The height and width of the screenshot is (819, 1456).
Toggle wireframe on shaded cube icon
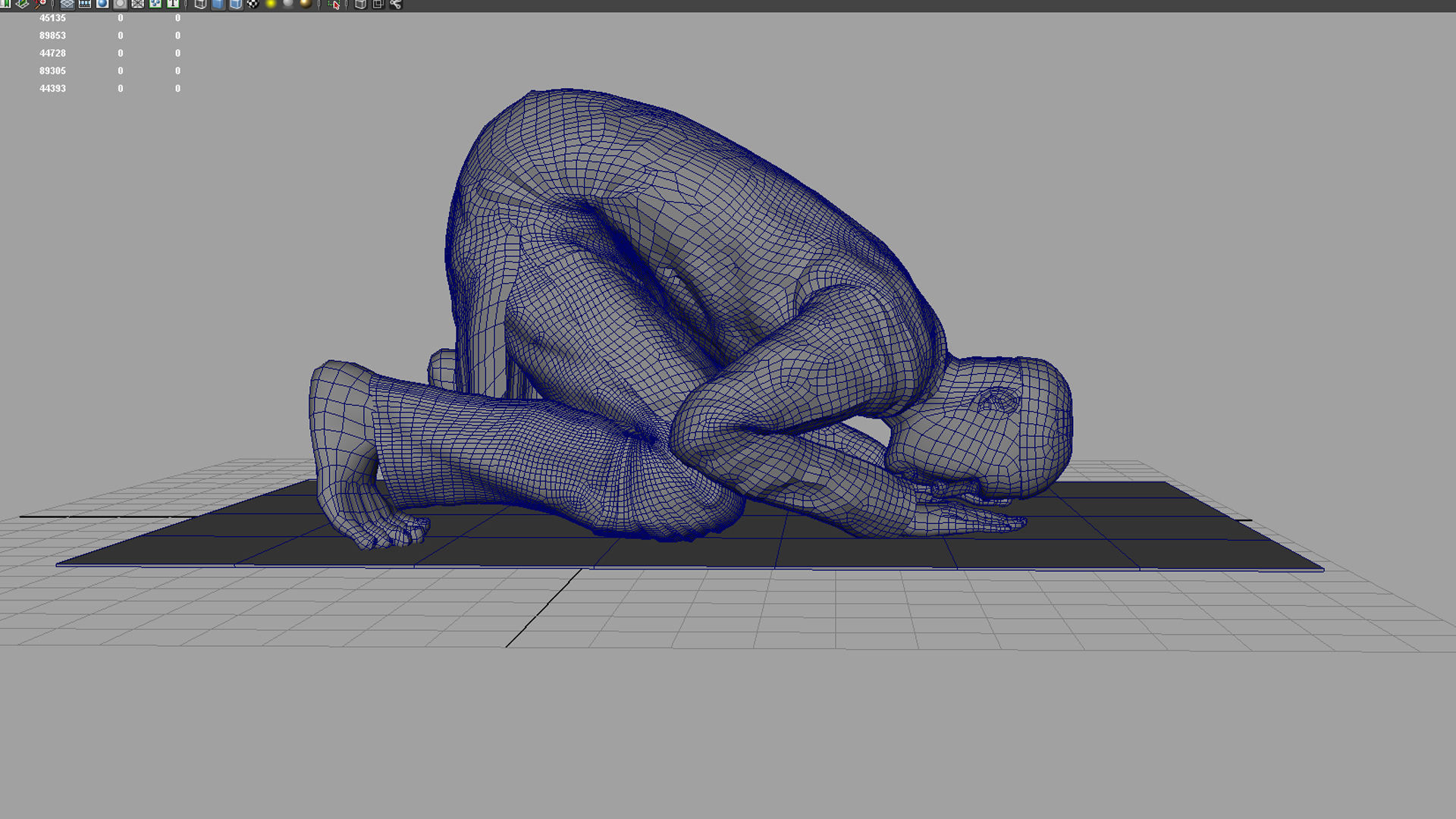pyautogui.click(x=236, y=4)
